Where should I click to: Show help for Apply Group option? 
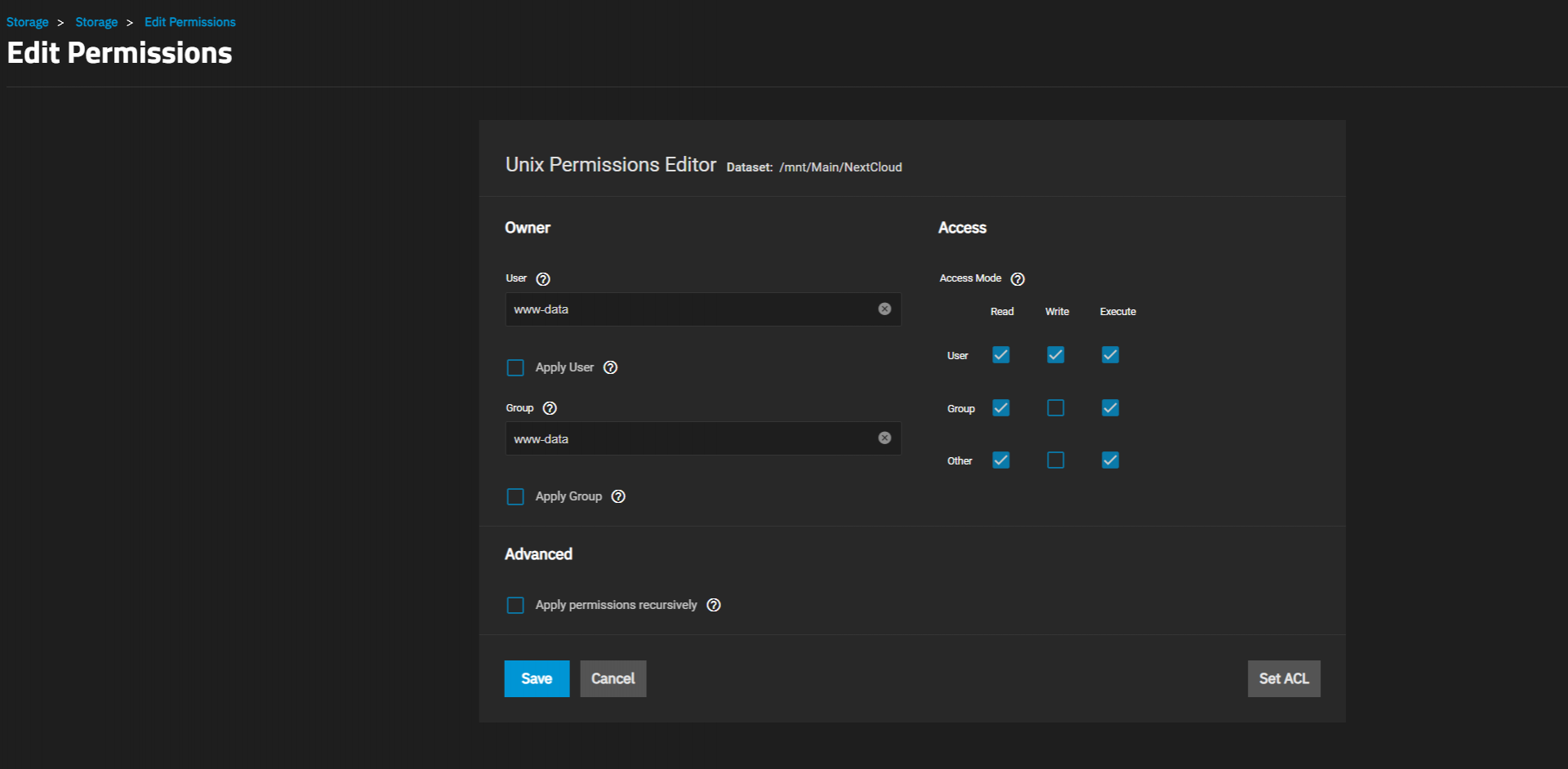pyautogui.click(x=618, y=496)
